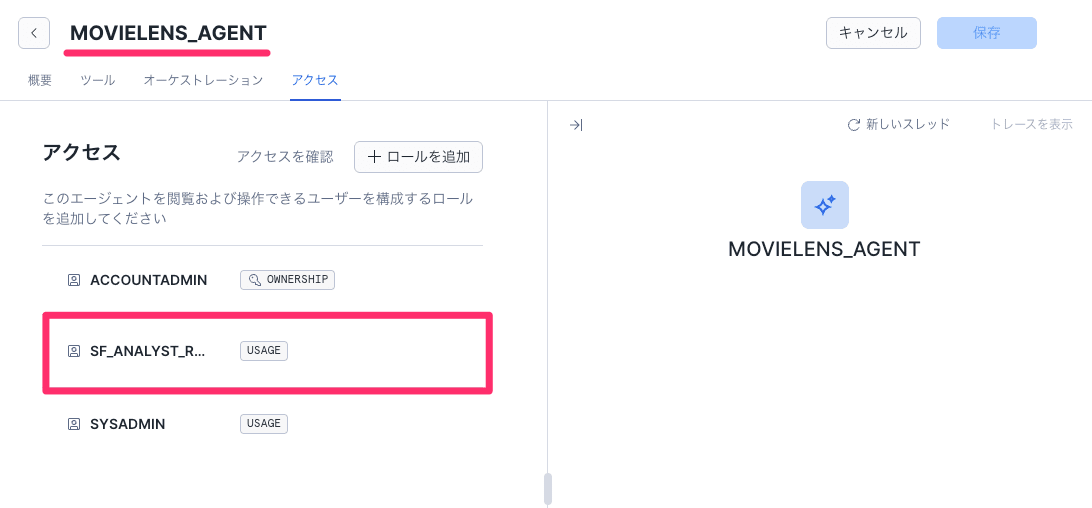1092x508 pixels.
Task: Click the USAGE badge for SF_ANALYST_R
Action: click(x=264, y=351)
